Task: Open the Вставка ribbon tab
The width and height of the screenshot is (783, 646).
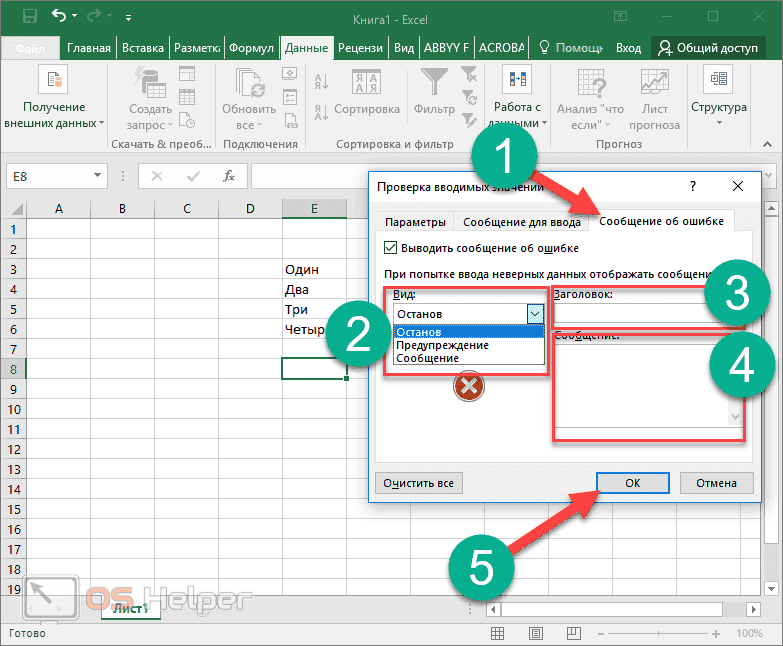Action: pyautogui.click(x=143, y=48)
